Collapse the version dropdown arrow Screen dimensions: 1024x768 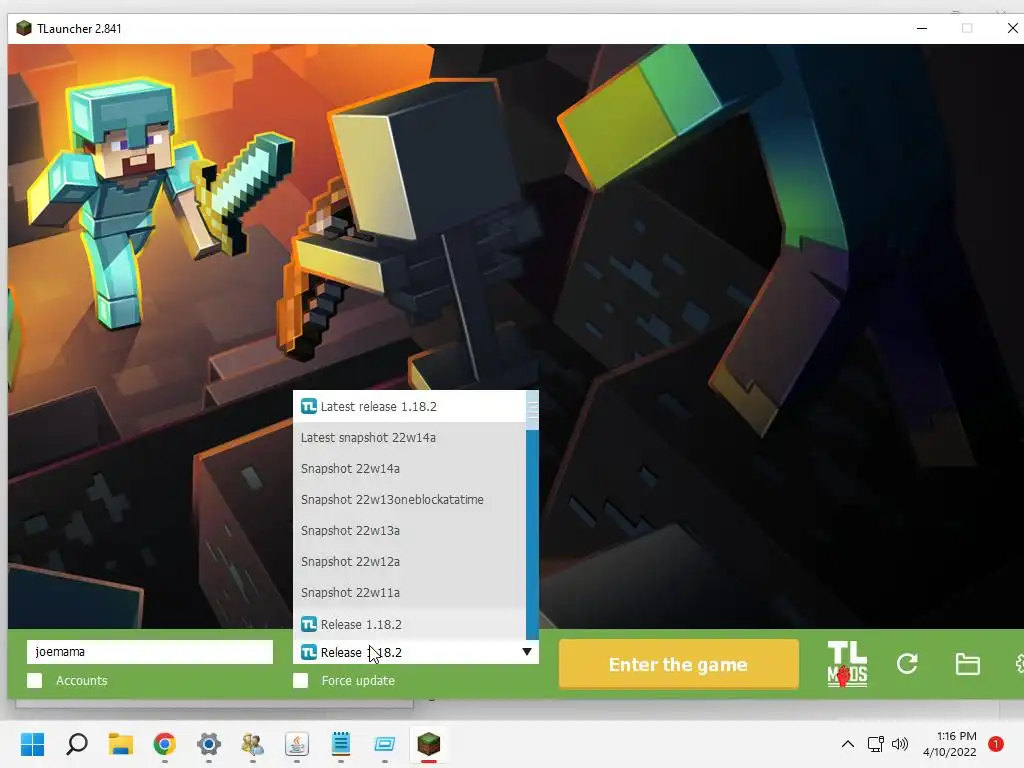coord(526,652)
